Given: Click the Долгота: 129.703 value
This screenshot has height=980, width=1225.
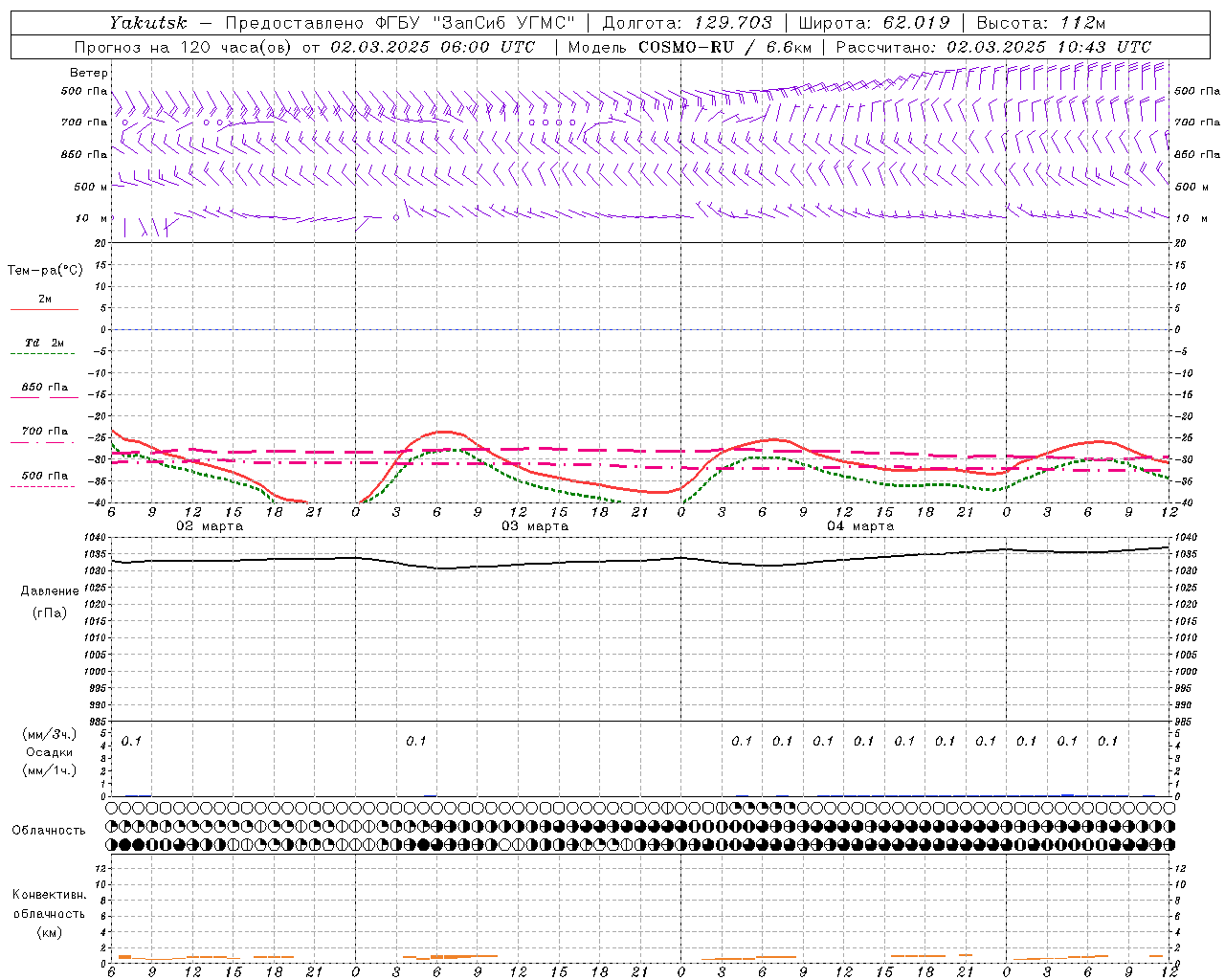Looking at the screenshot, I should pyautogui.click(x=686, y=23).
